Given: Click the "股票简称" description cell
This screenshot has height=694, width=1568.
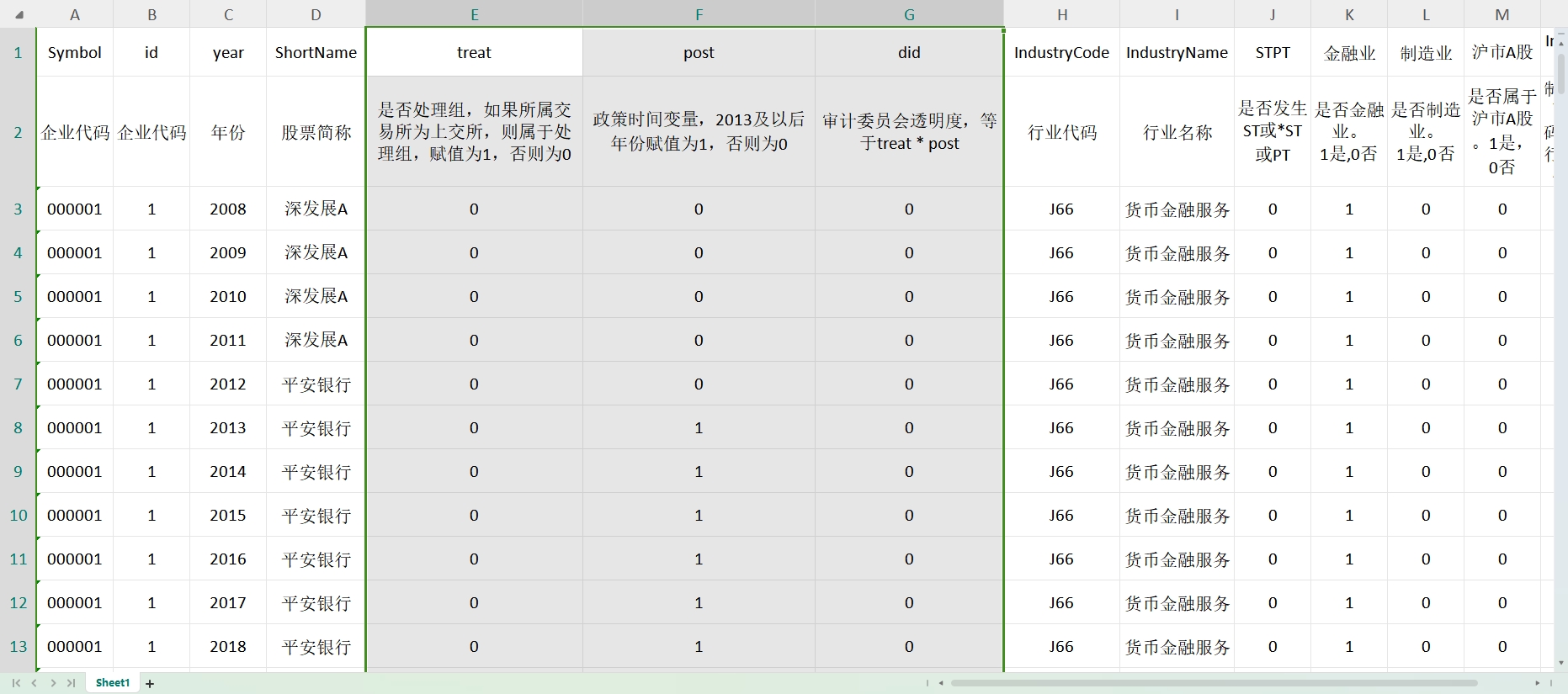Looking at the screenshot, I should [316, 131].
